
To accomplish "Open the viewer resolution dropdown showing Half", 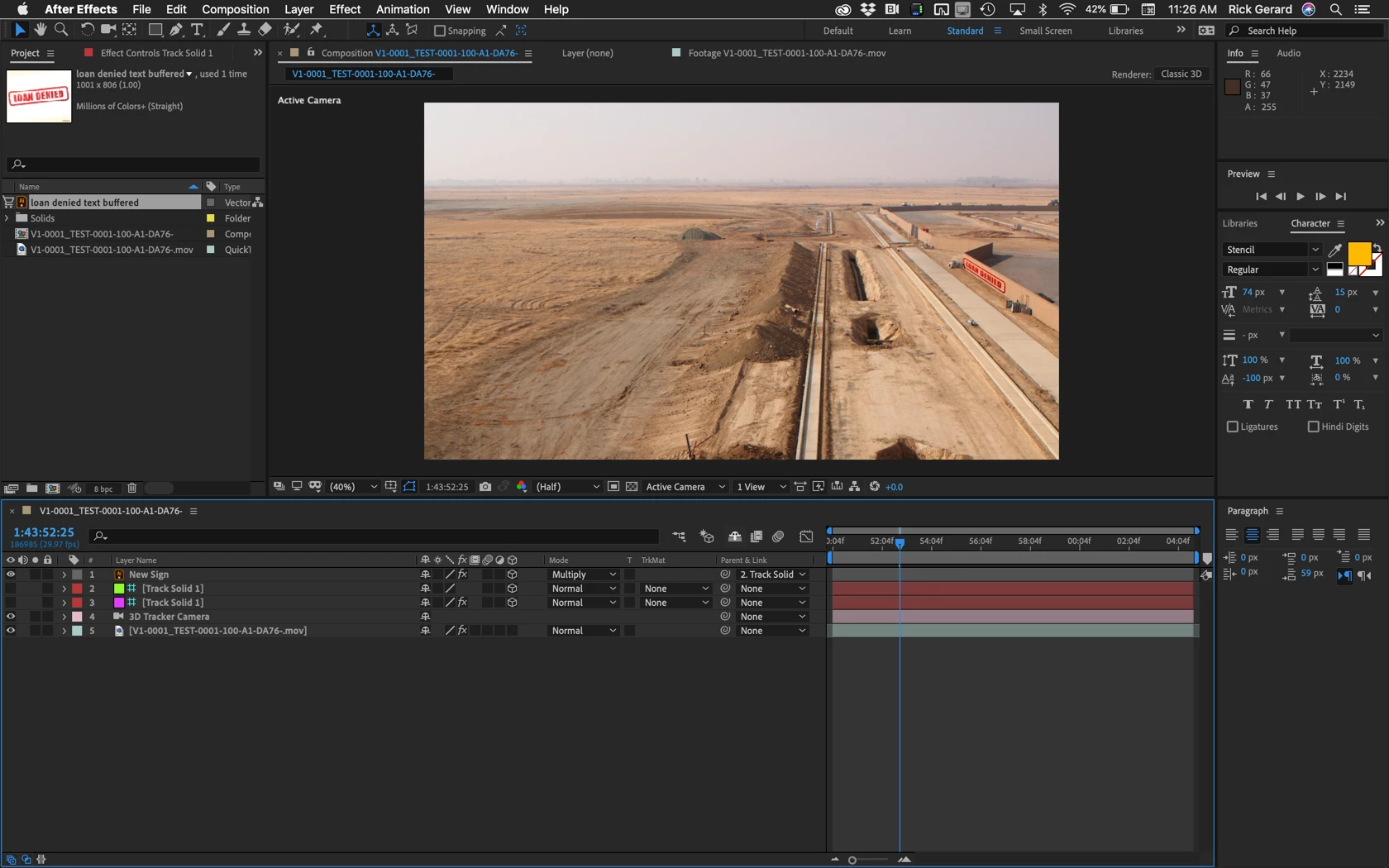I will (x=567, y=487).
